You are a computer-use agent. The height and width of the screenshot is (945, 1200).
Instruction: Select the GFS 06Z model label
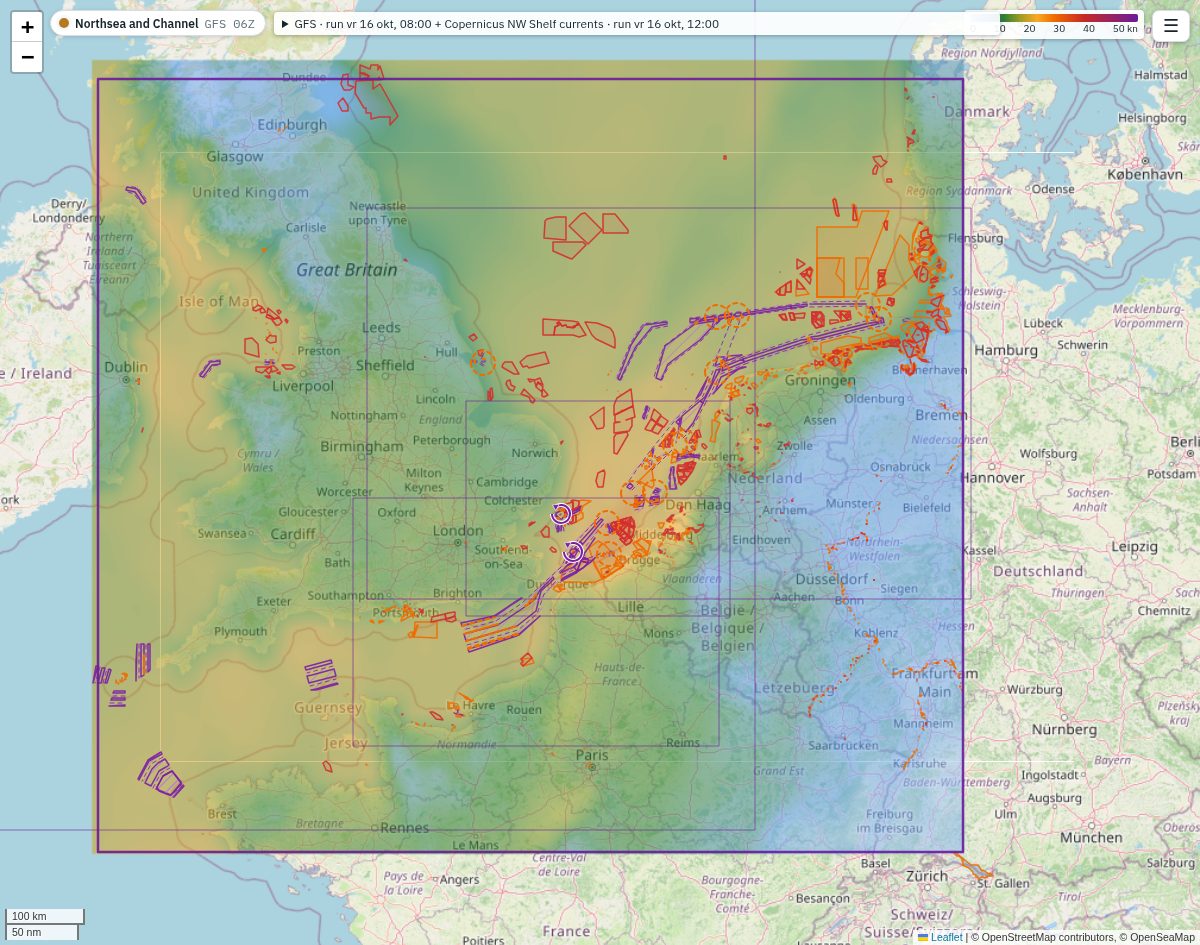tap(229, 24)
